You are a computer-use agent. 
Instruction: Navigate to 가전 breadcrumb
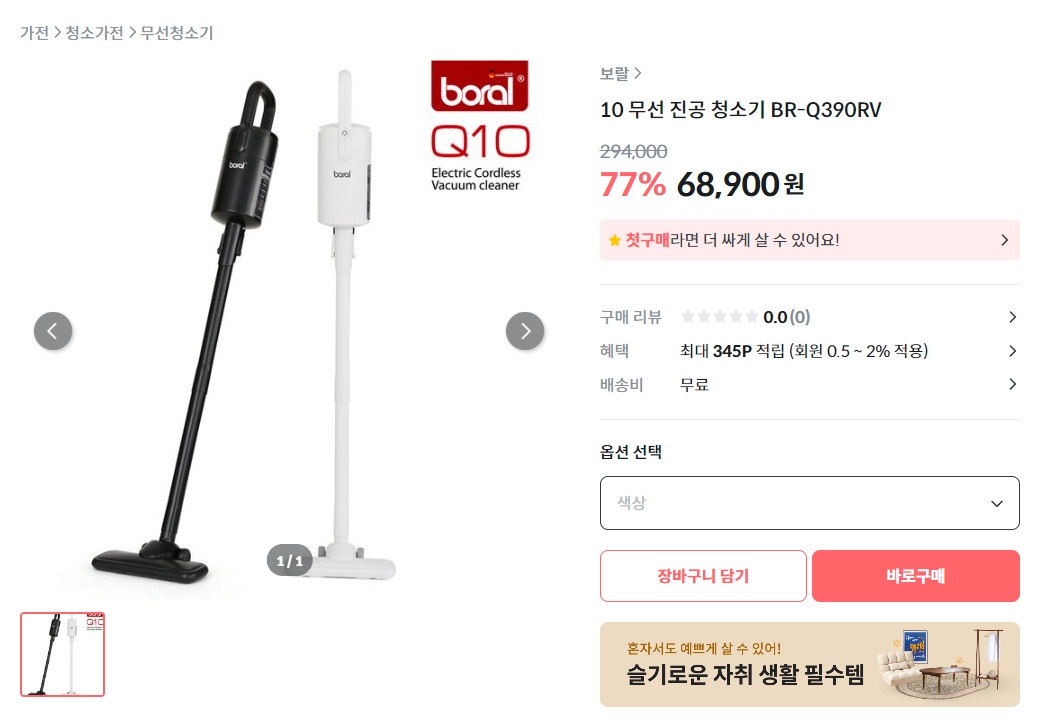click(34, 33)
